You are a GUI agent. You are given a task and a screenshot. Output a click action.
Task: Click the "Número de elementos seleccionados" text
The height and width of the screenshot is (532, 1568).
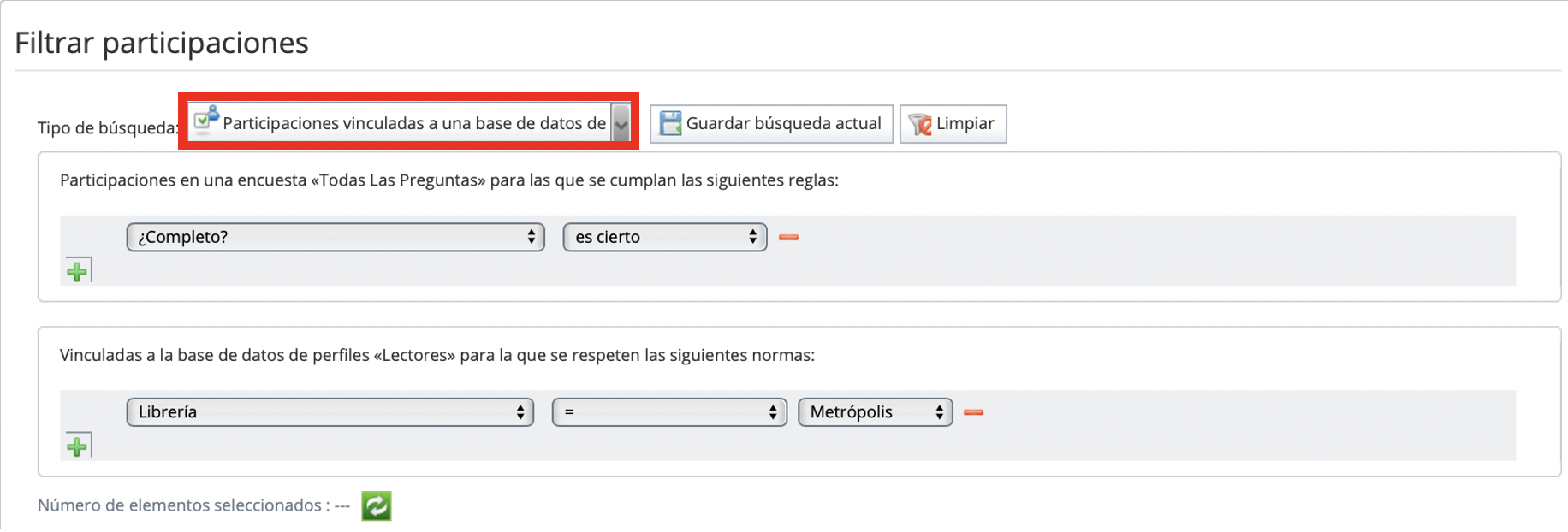tap(183, 505)
